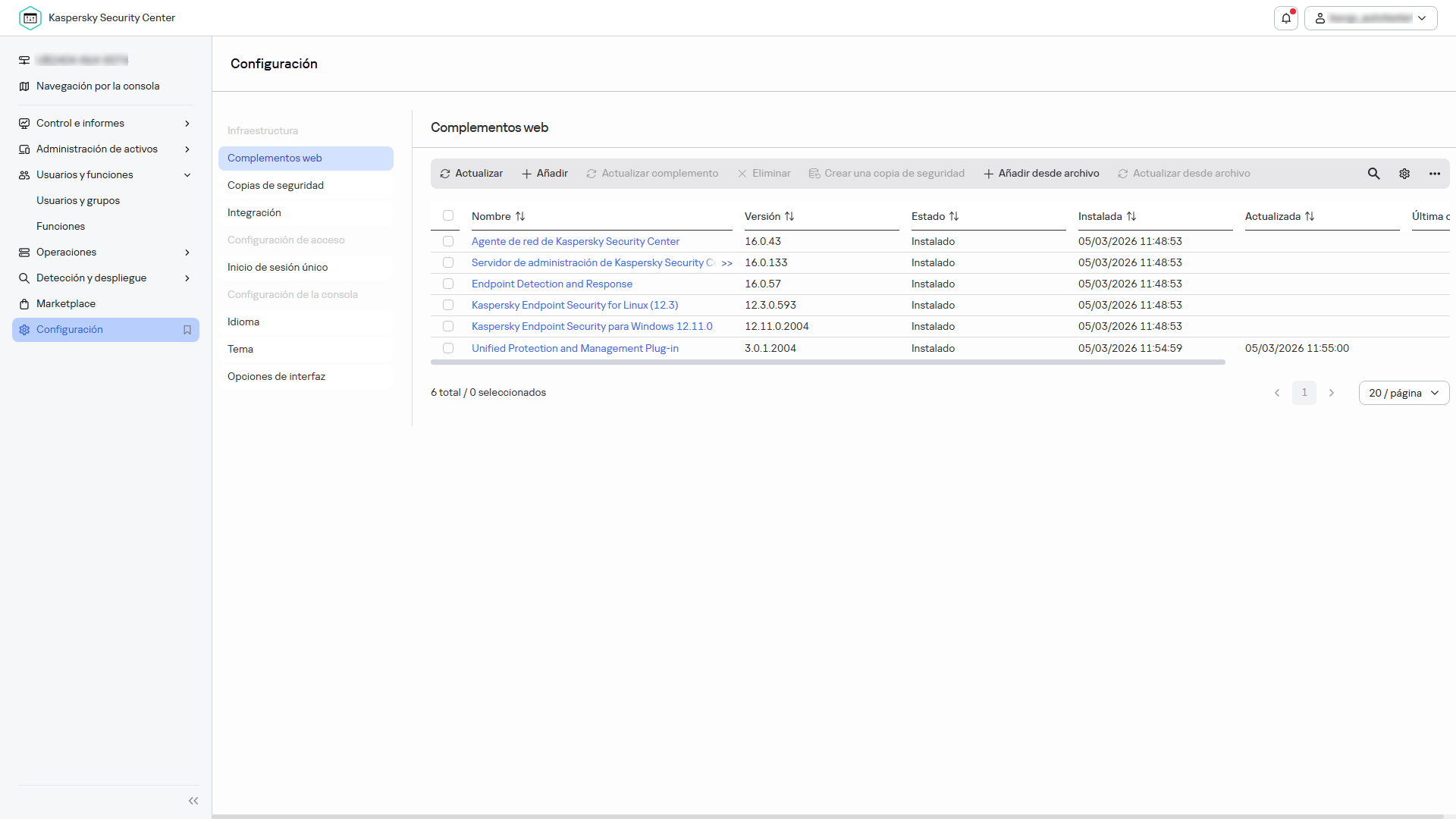Open the three-dot more options menu

1435,173
